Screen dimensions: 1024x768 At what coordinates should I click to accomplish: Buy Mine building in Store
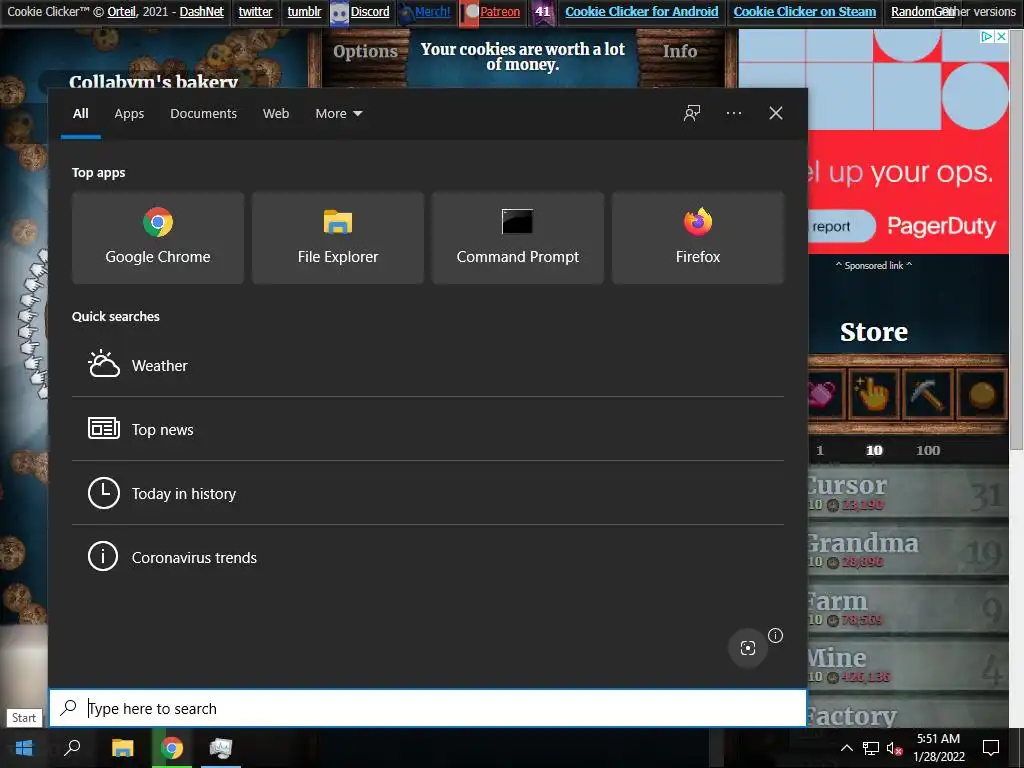pyautogui.click(x=908, y=666)
